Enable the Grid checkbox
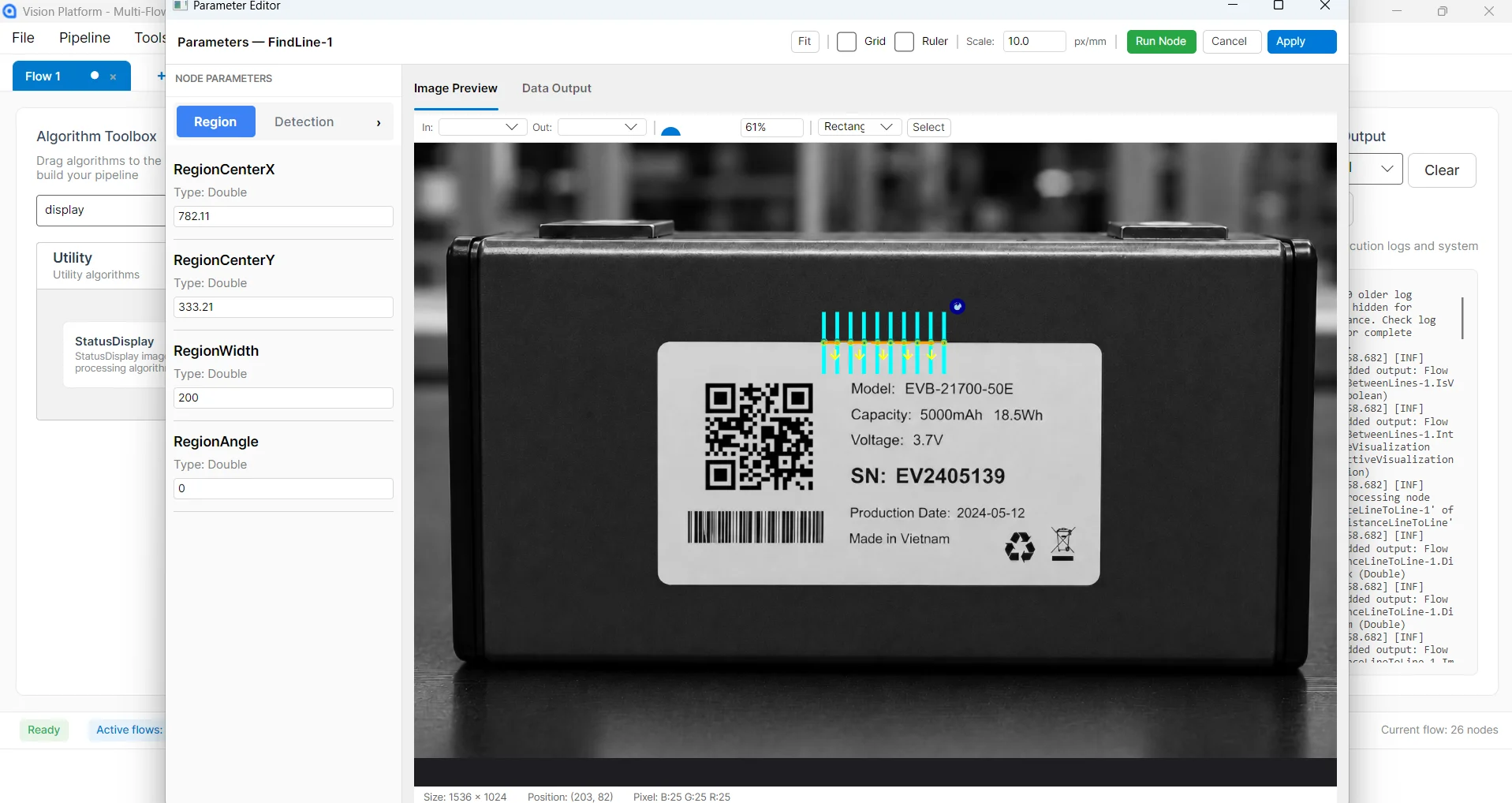The height and width of the screenshot is (803, 1512). 846,42
